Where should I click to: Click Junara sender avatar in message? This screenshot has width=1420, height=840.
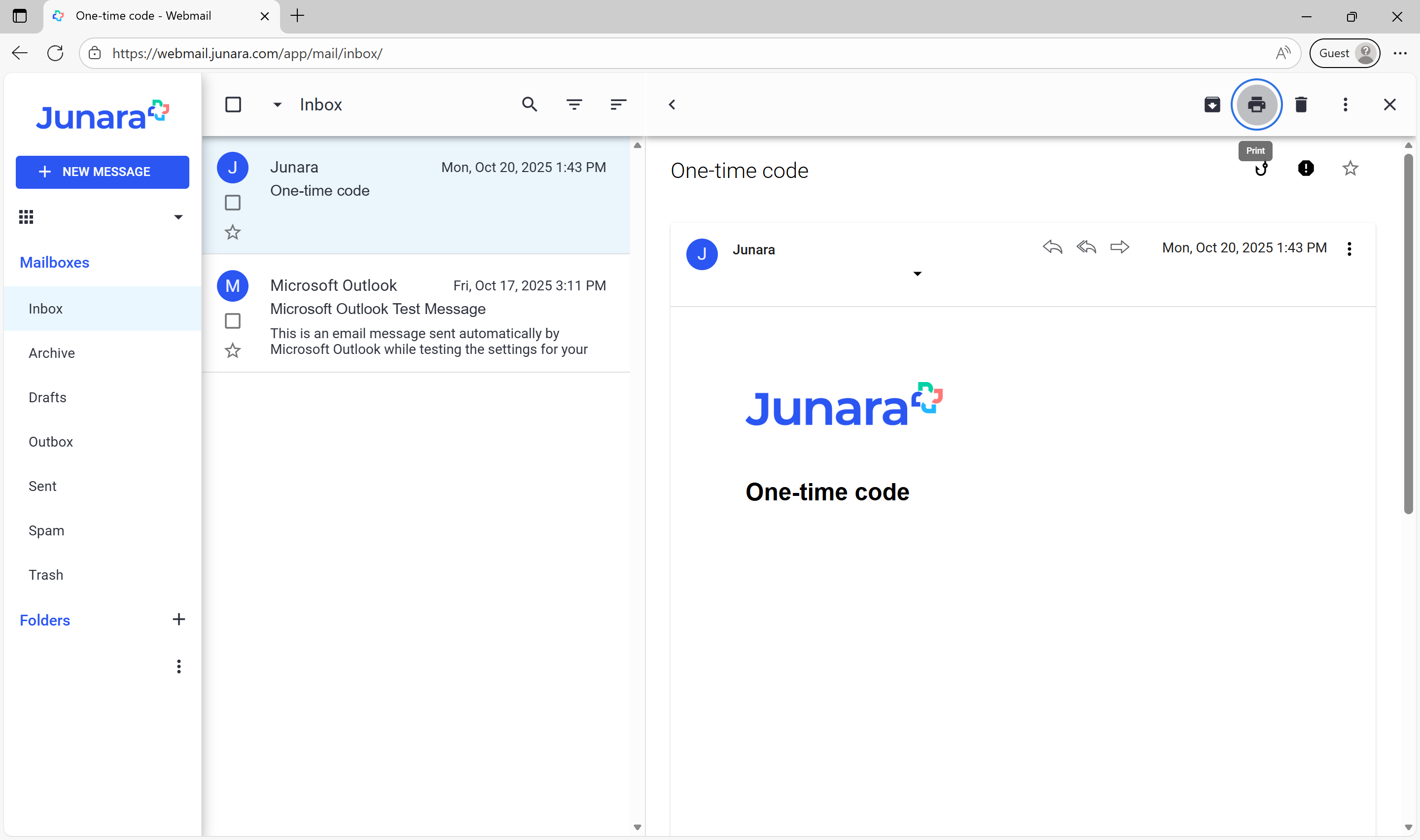[x=702, y=254]
